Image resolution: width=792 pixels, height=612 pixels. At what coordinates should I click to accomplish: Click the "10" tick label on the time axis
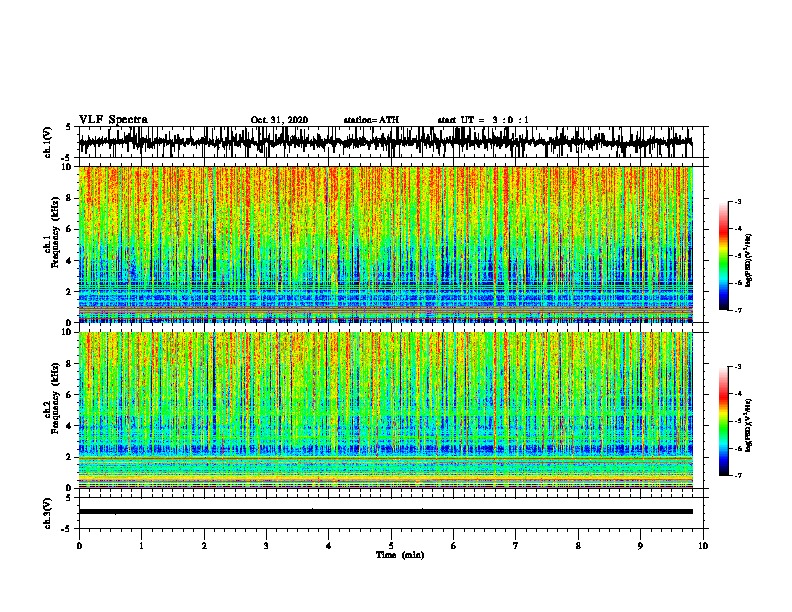[x=703, y=546]
